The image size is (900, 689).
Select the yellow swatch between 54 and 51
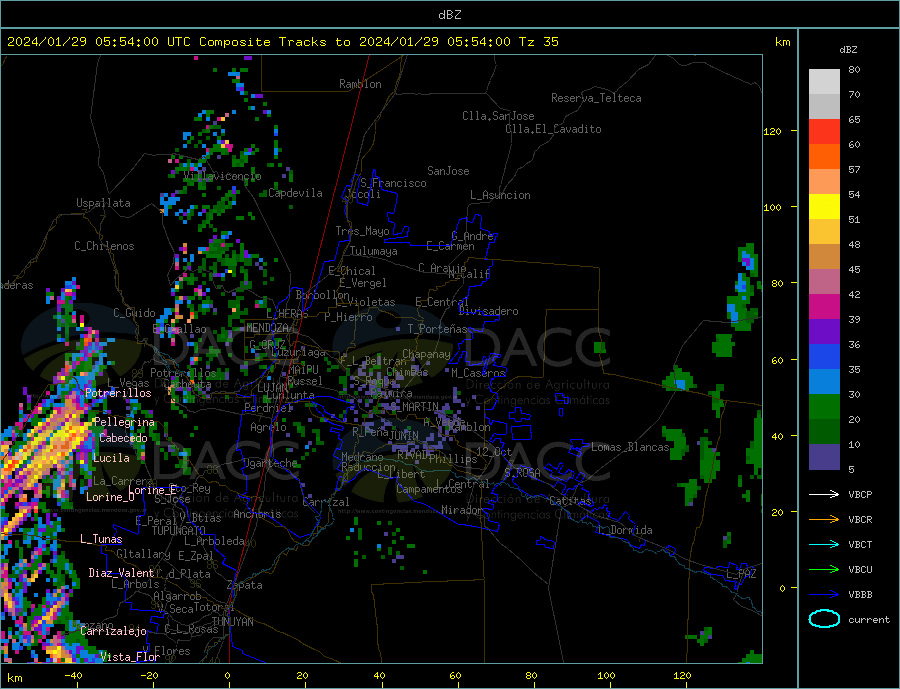[x=824, y=207]
